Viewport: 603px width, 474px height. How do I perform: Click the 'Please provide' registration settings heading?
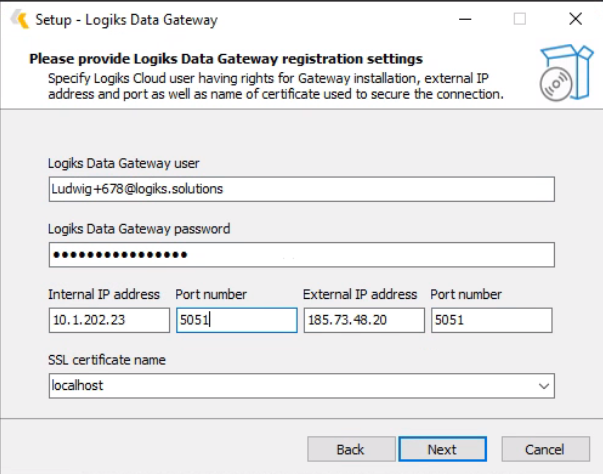coord(226,59)
